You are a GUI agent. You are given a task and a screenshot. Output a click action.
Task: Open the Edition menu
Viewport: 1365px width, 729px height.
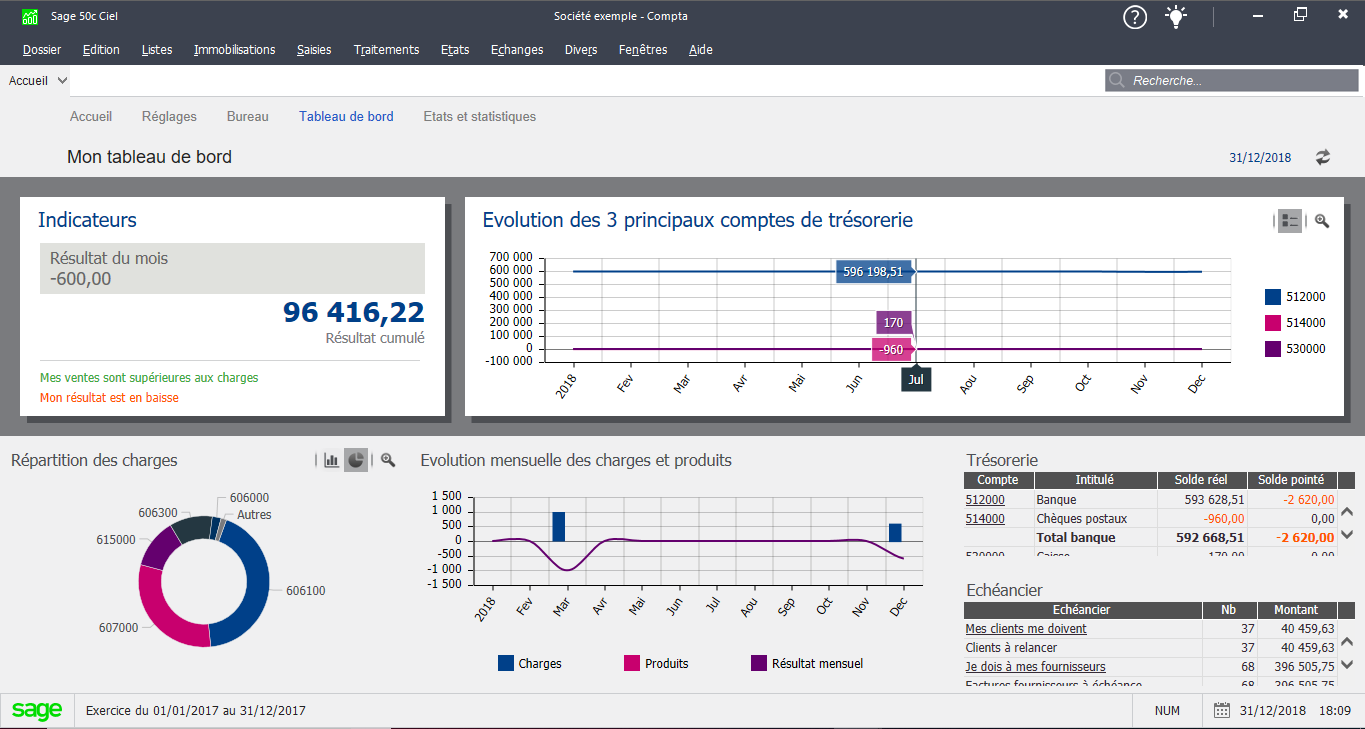(101, 50)
